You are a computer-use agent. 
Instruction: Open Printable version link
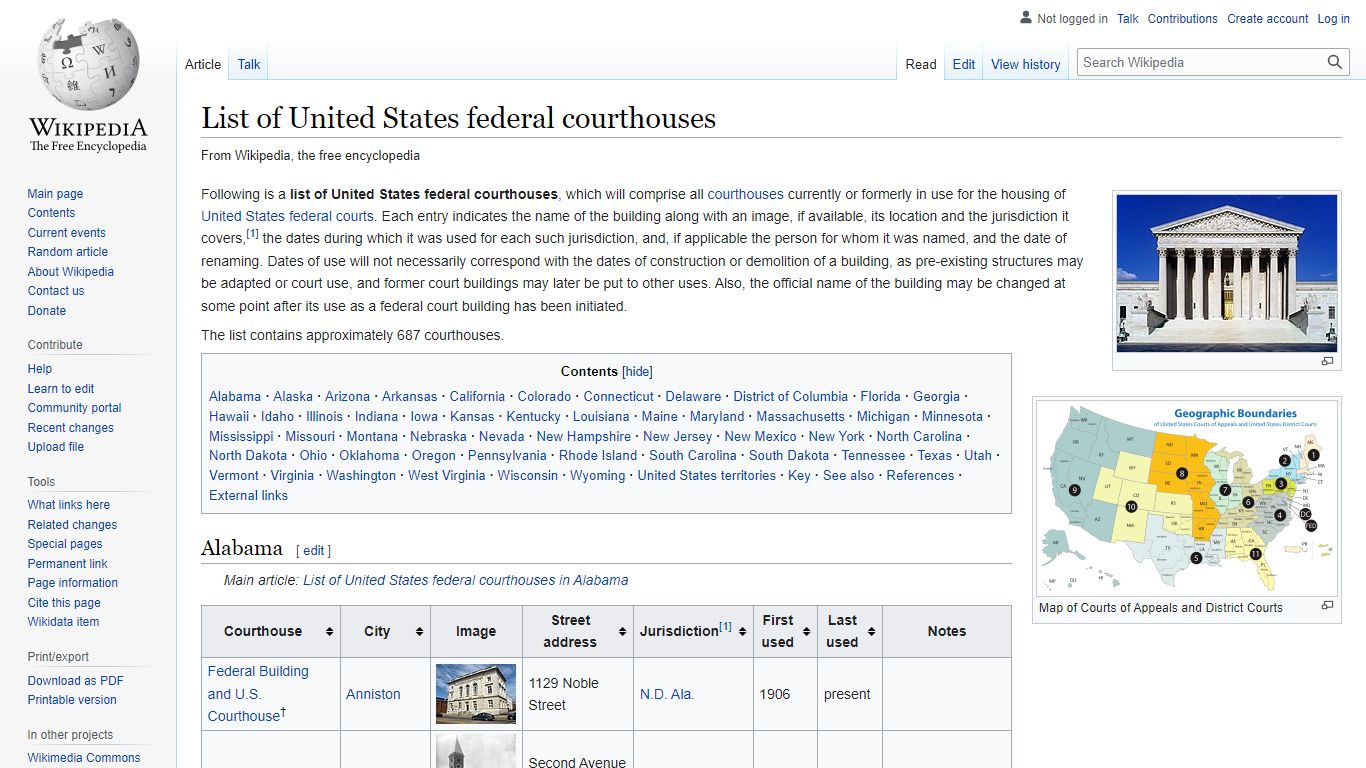[x=71, y=700]
